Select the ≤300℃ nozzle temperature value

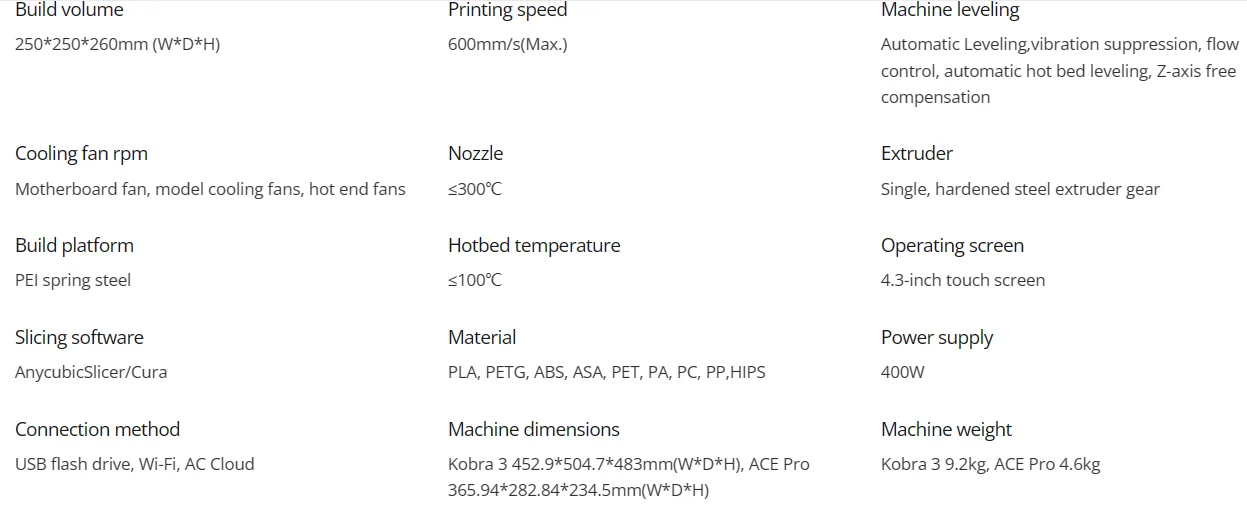[x=475, y=189]
